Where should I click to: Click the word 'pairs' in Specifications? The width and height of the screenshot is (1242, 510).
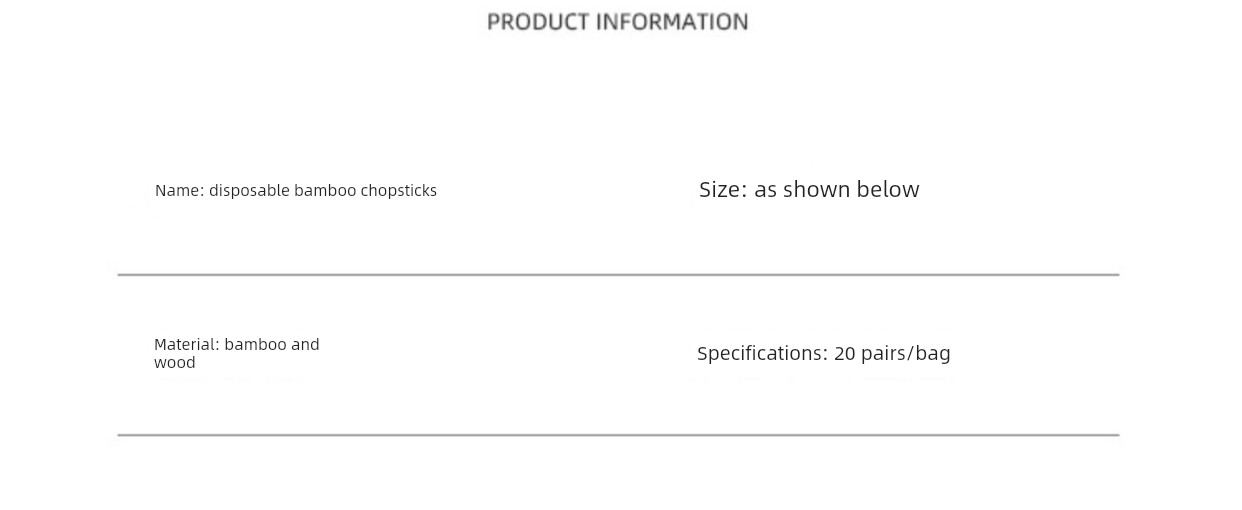click(883, 354)
